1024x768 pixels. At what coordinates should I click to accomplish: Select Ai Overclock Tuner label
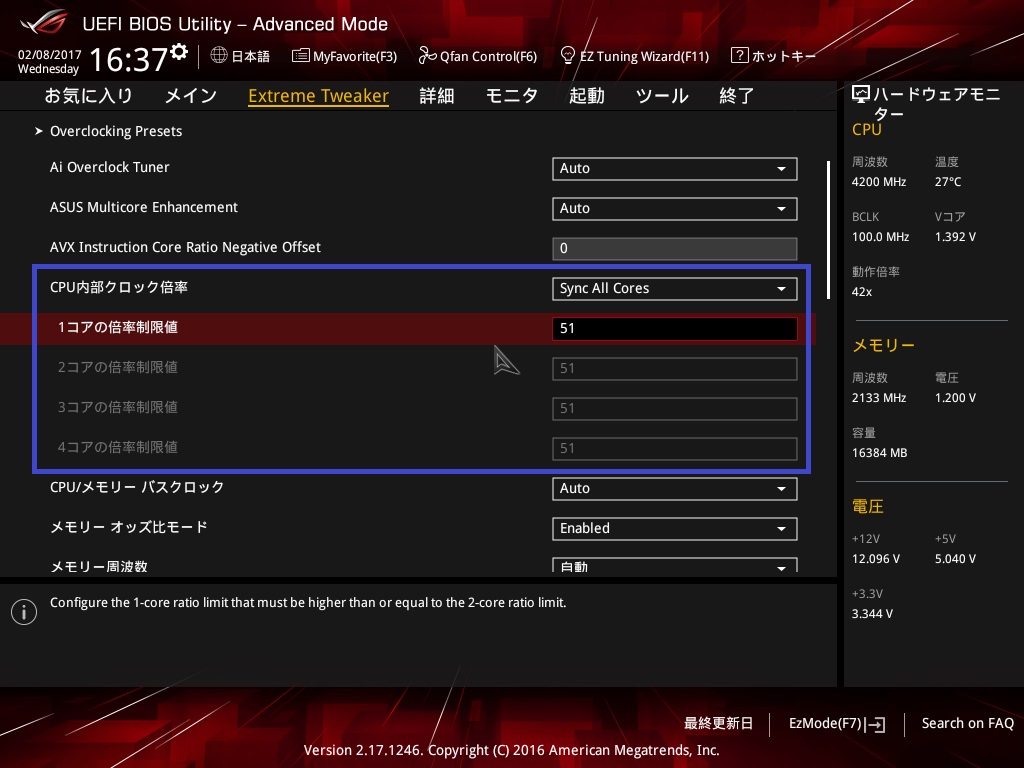pyautogui.click(x=110, y=167)
